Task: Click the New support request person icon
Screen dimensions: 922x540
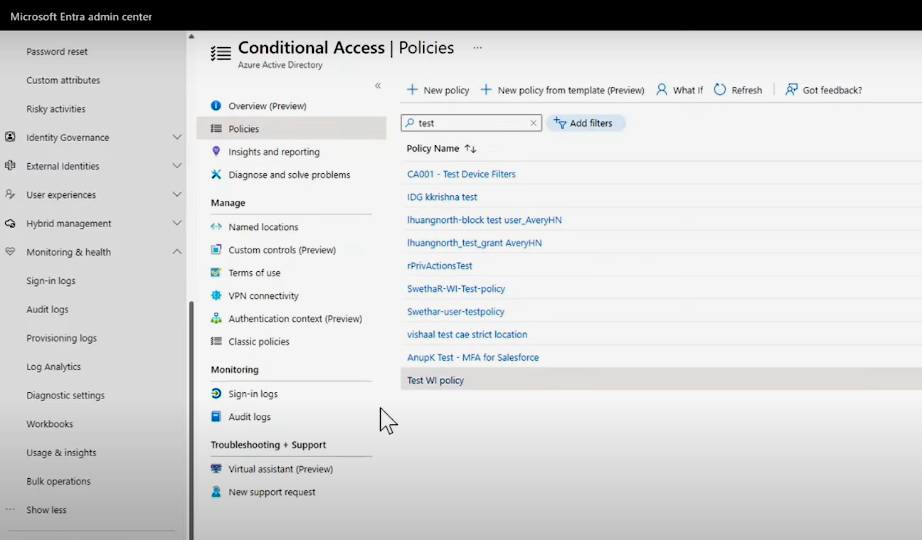Action: [216, 492]
